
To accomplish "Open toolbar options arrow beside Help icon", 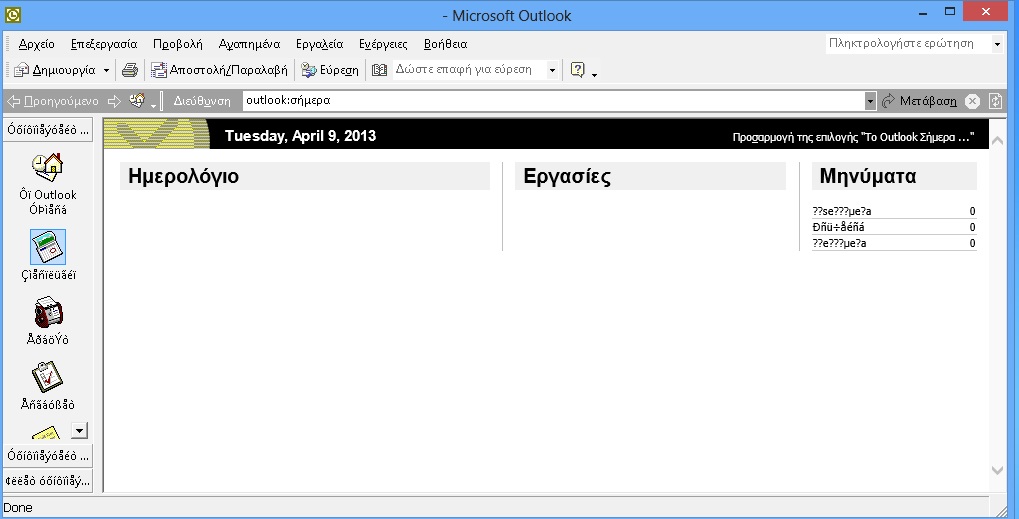I will tap(595, 73).
